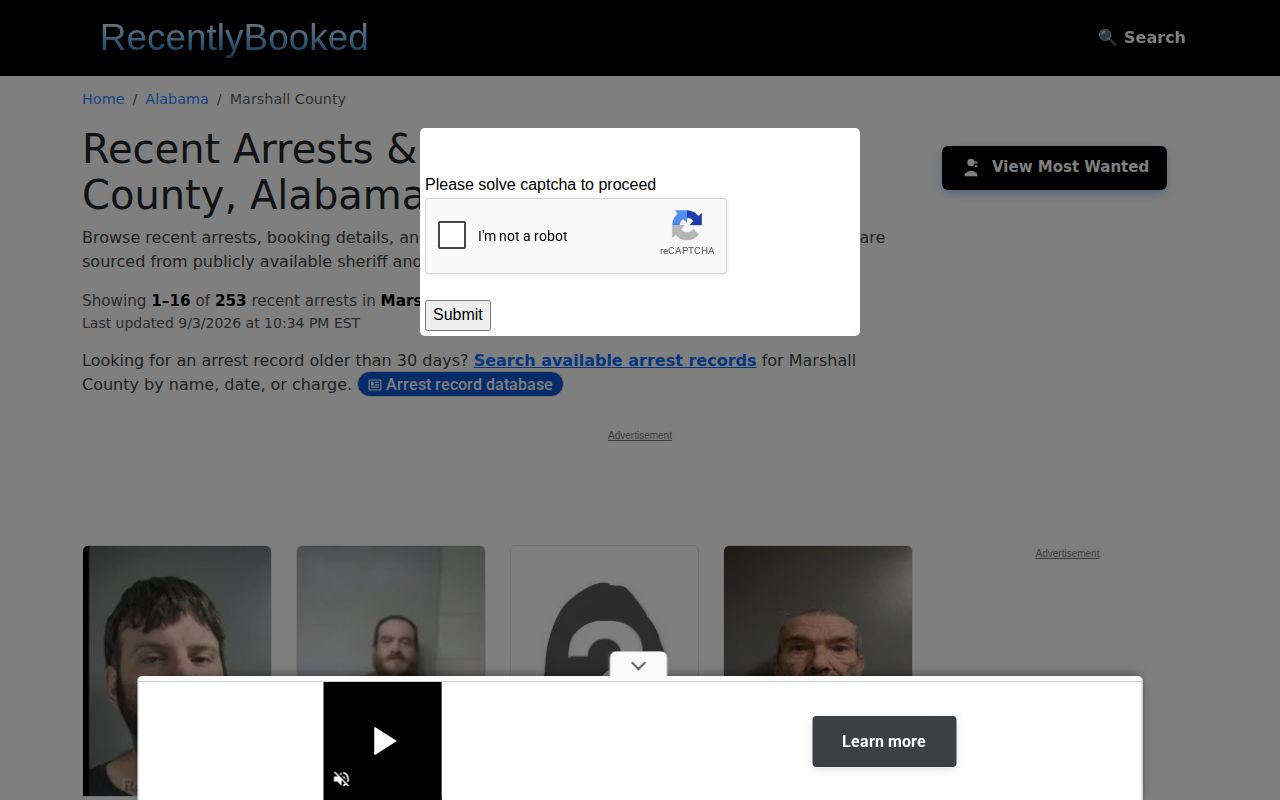Open the Search option in header
The height and width of the screenshot is (800, 1280).
coord(1142,37)
